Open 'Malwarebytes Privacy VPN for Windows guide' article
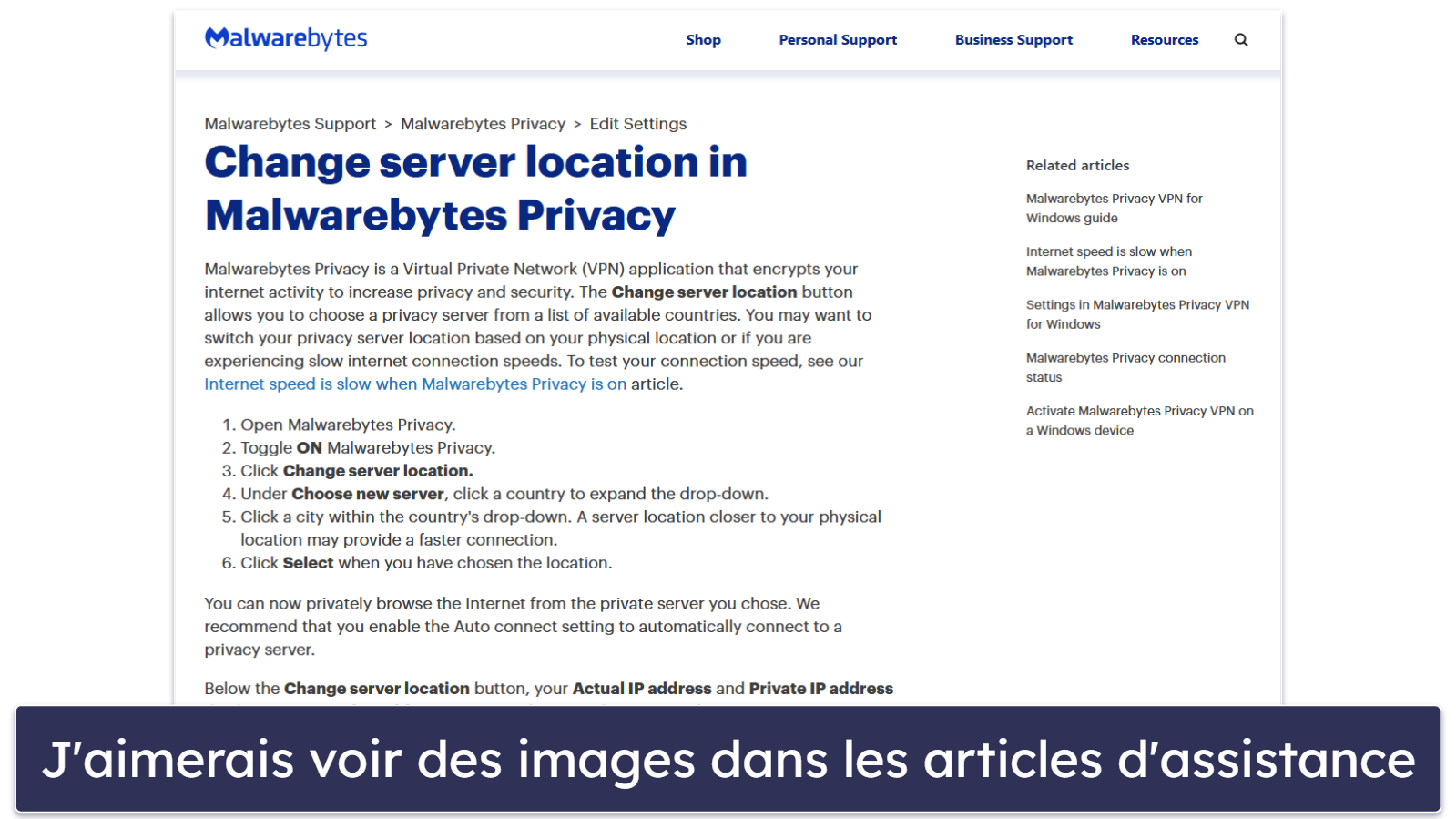The height and width of the screenshot is (819, 1456). click(1115, 208)
